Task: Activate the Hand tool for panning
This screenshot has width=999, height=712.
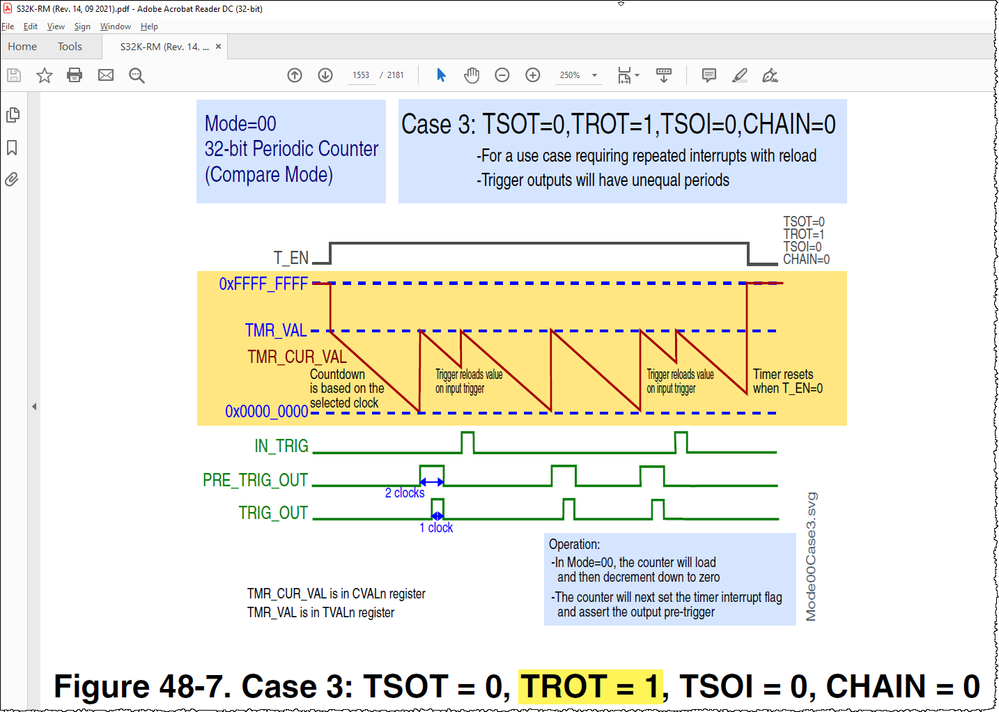Action: pos(471,75)
